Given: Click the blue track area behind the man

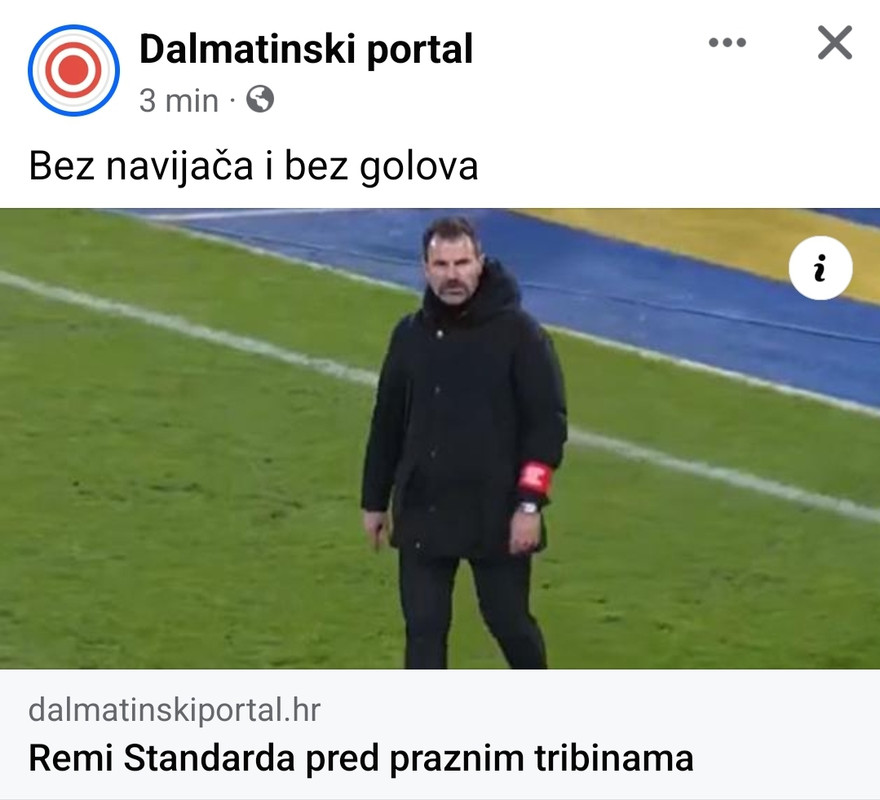Looking at the screenshot, I should 673,314.
